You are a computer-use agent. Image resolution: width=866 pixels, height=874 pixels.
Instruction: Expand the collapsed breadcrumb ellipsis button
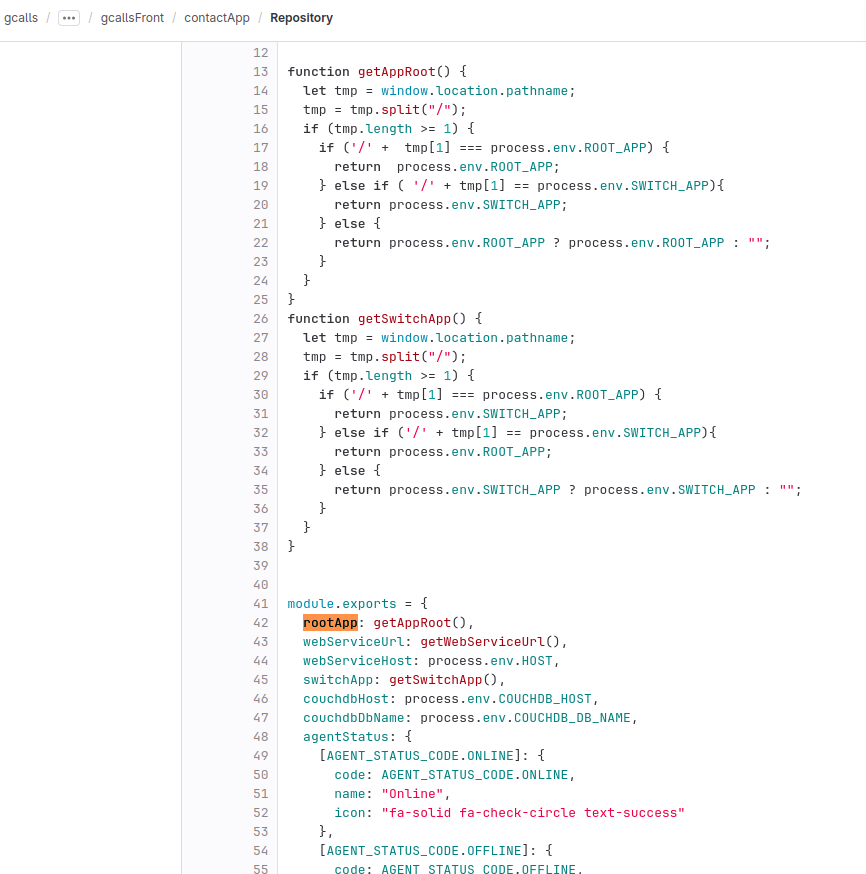[x=68, y=18]
